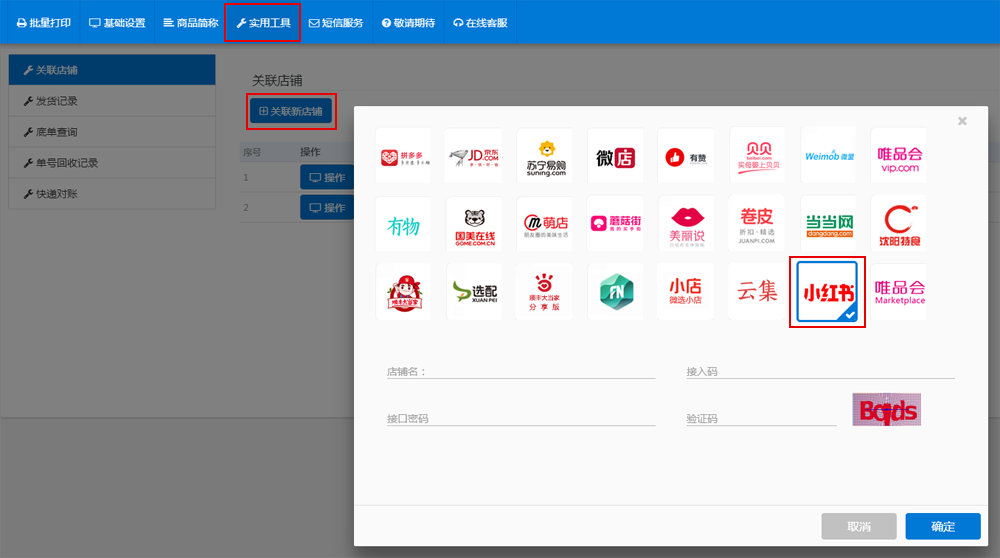This screenshot has width=1000, height=558.
Task: Select the 小红书 platform logo
Action: pyautogui.click(x=827, y=292)
